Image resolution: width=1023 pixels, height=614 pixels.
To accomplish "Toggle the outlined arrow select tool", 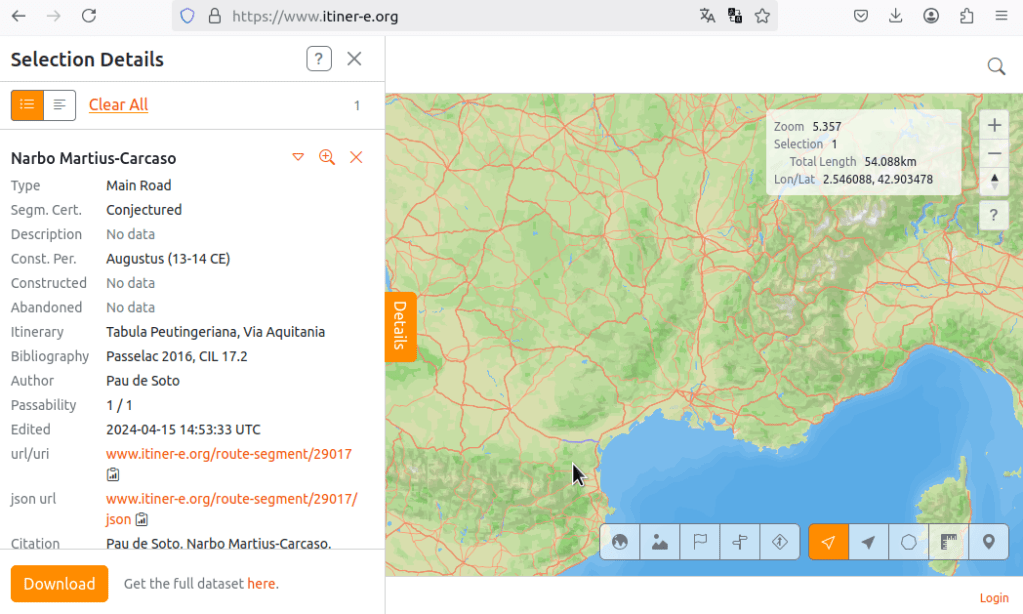I will coord(828,542).
